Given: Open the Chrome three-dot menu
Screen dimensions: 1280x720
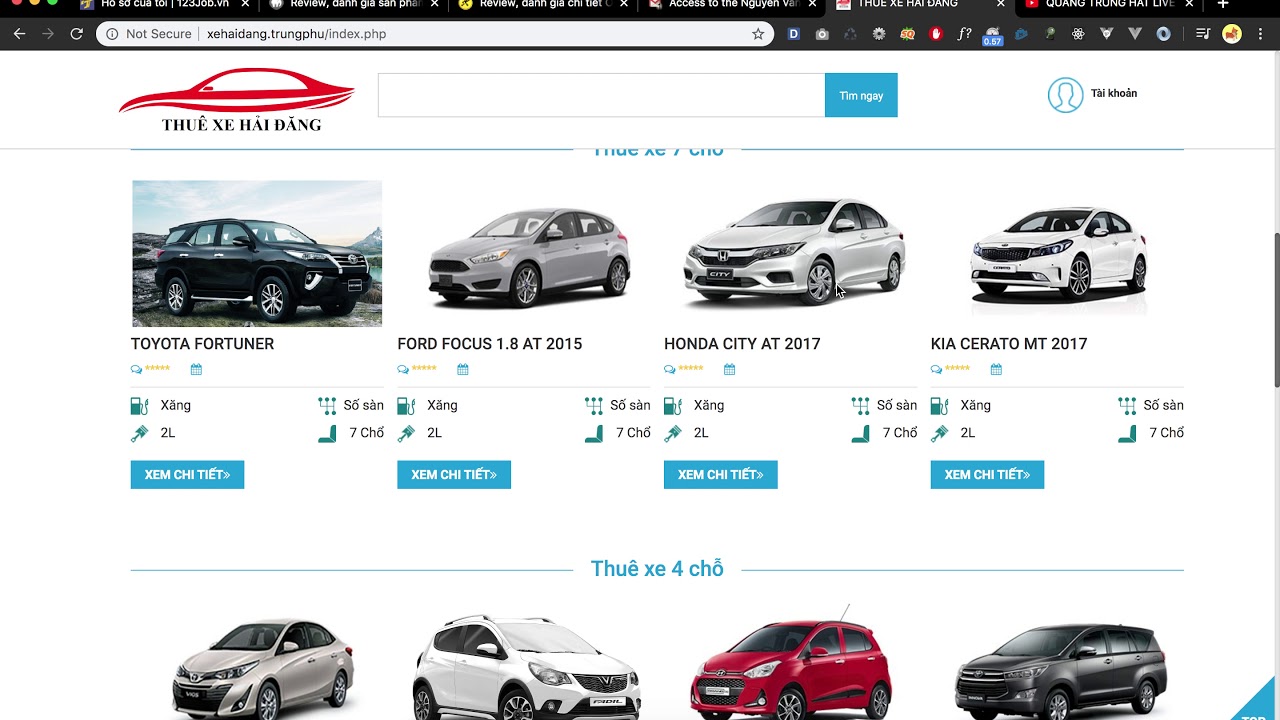Looking at the screenshot, I should (1262, 34).
